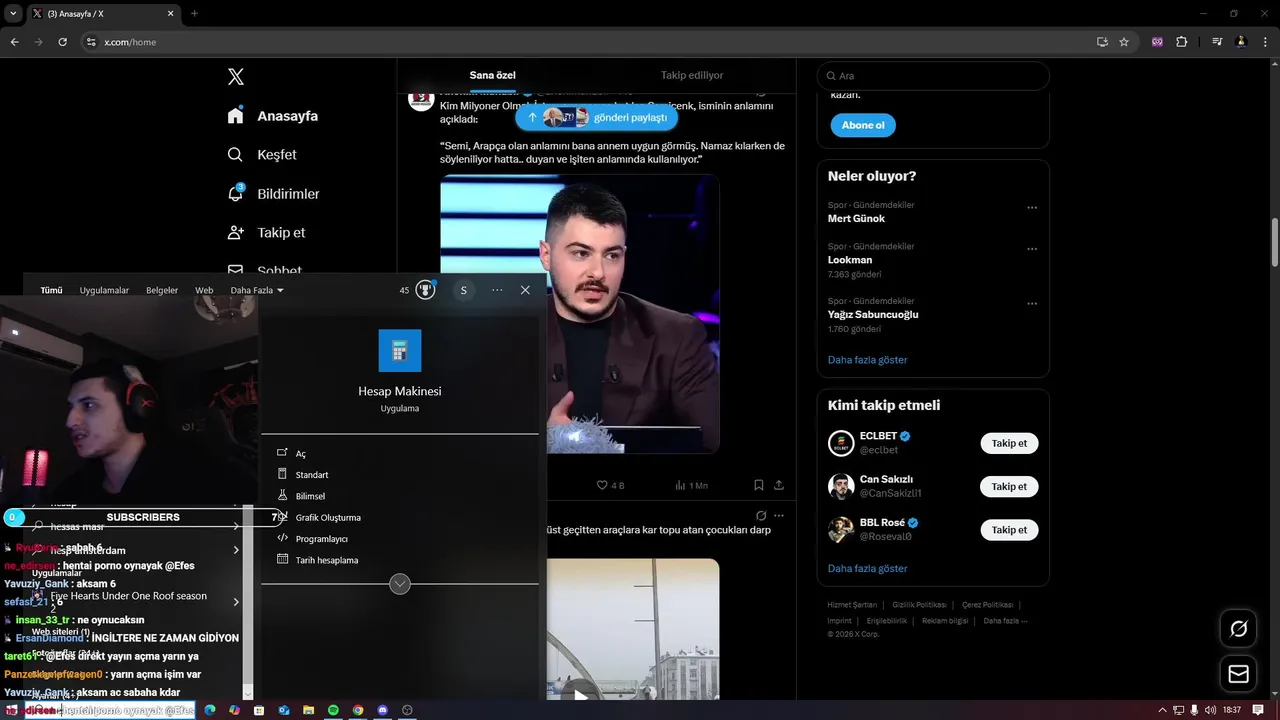1280x720 pixels.
Task: Select Tümü filter in Windows search
Action: pyautogui.click(x=51, y=290)
